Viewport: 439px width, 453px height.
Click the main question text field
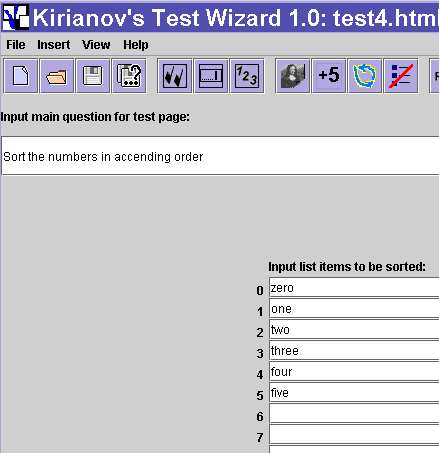[x=220, y=155]
